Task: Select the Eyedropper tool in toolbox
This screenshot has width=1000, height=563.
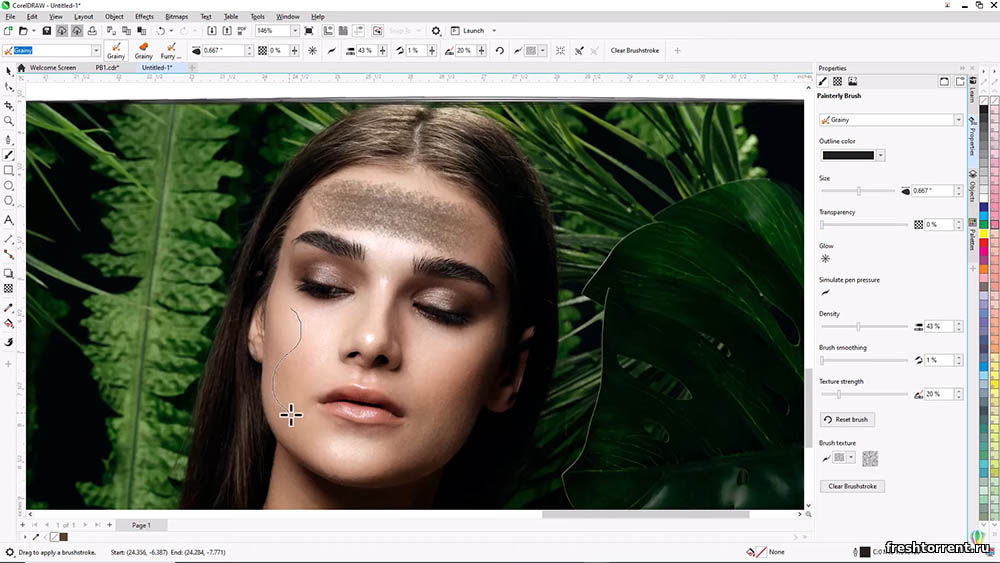Action: tap(8, 307)
